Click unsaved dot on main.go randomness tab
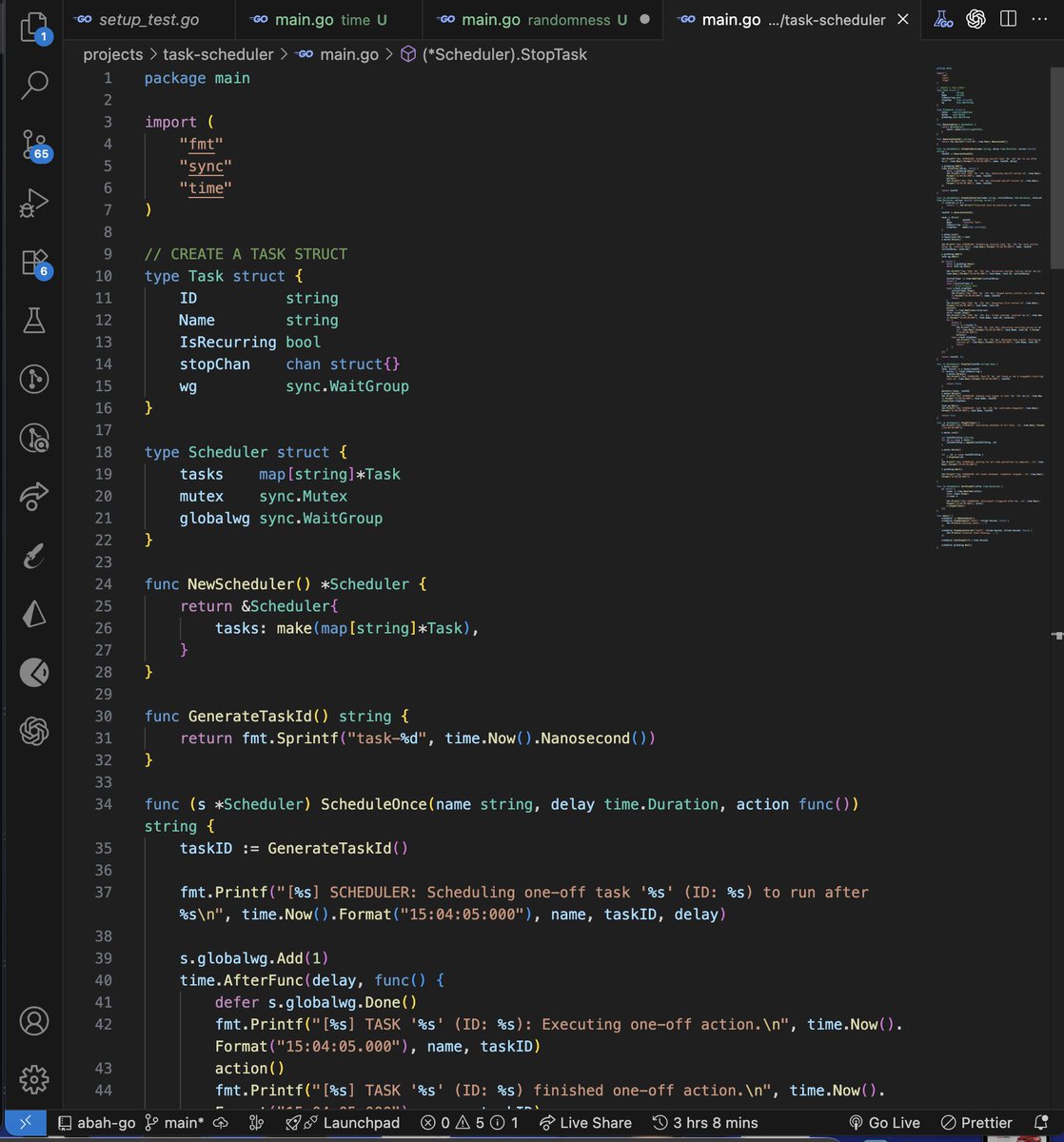 pos(645,19)
